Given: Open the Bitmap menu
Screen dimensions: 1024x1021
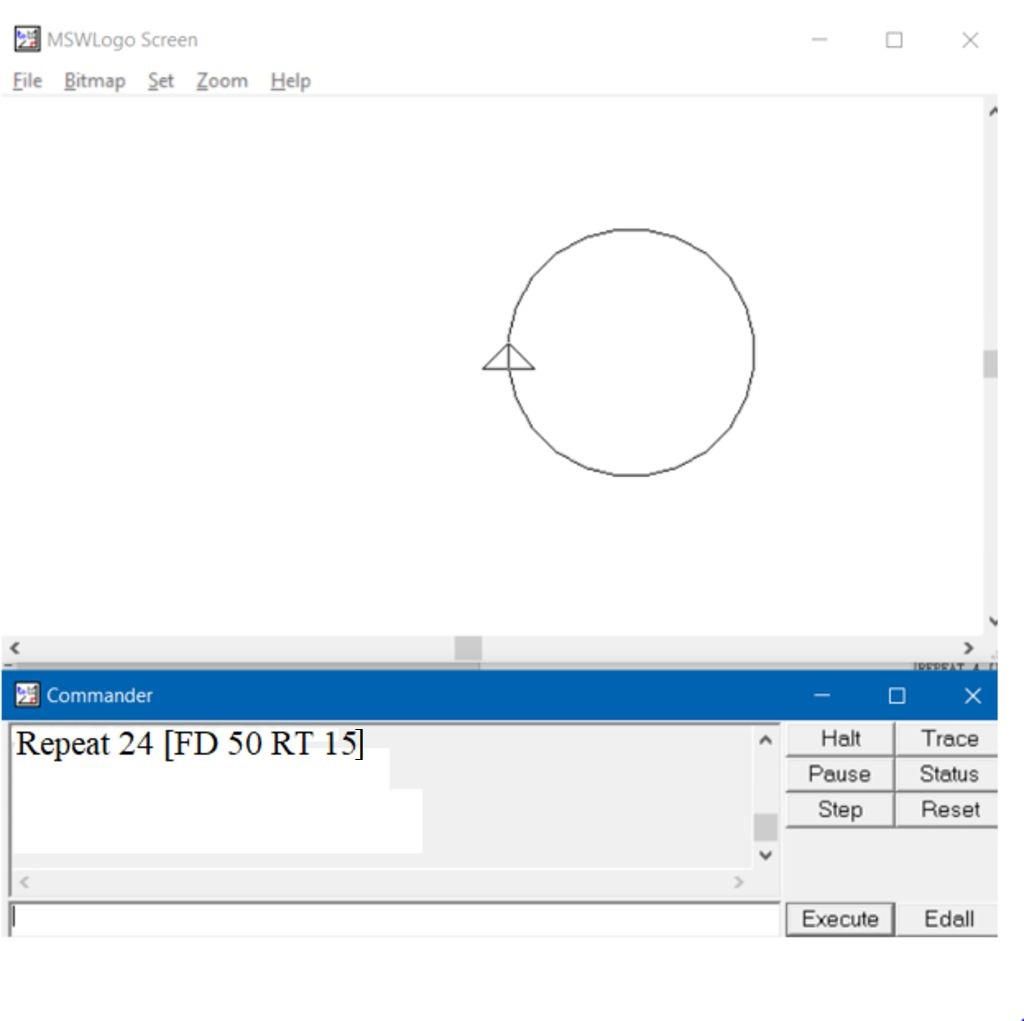Looking at the screenshot, I should click(x=95, y=81).
